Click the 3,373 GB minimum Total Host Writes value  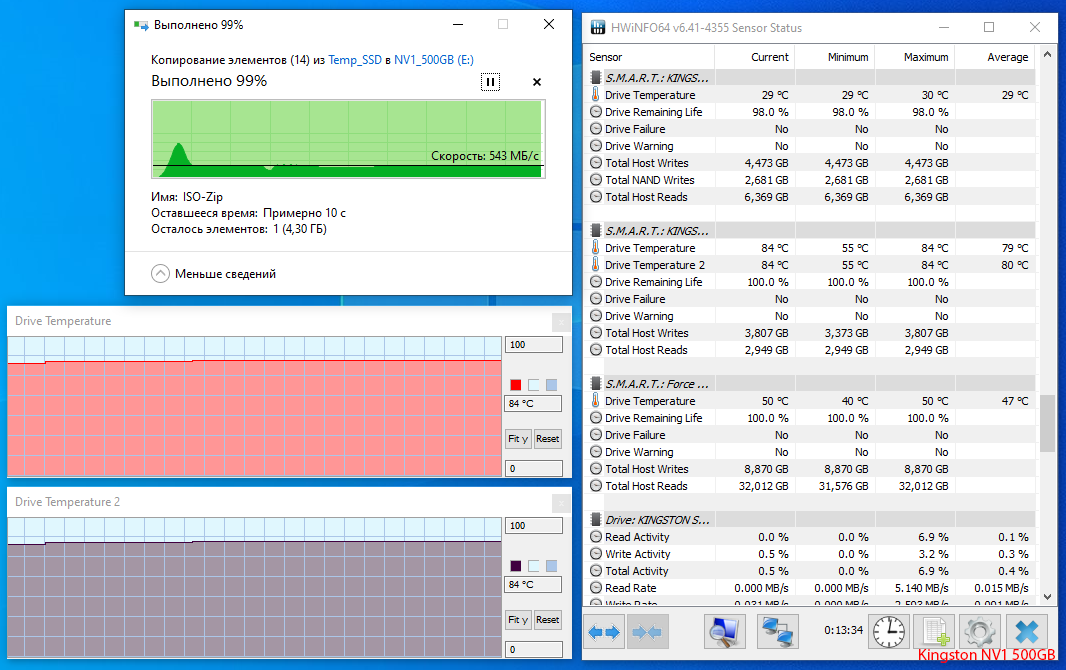click(846, 333)
